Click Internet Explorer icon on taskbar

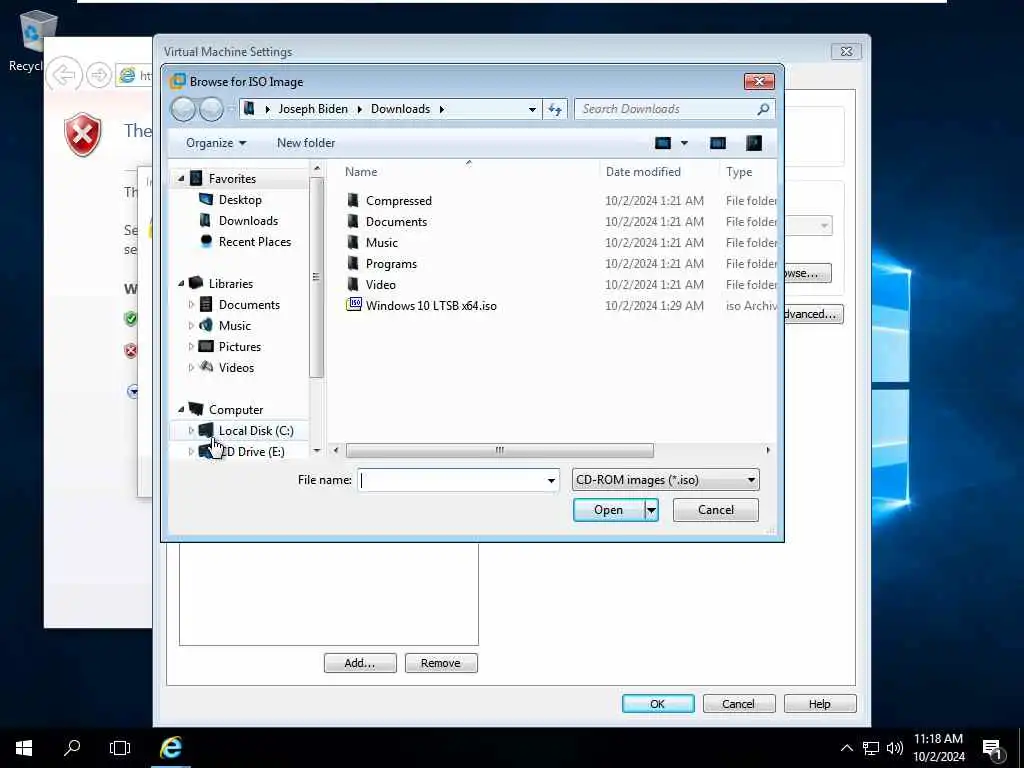(171, 748)
